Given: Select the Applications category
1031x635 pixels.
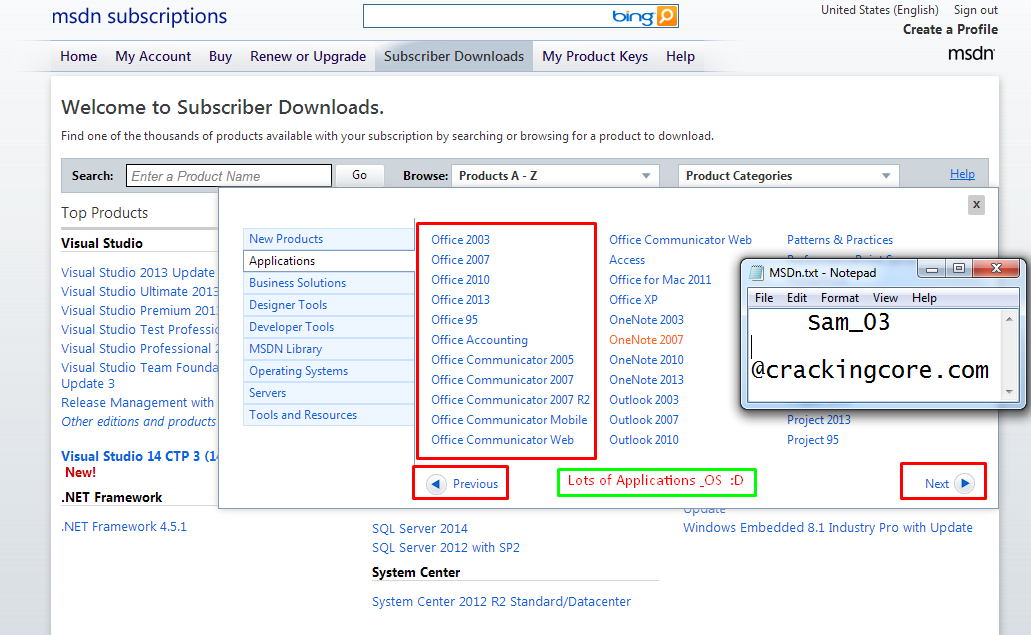Looking at the screenshot, I should [x=329, y=261].
